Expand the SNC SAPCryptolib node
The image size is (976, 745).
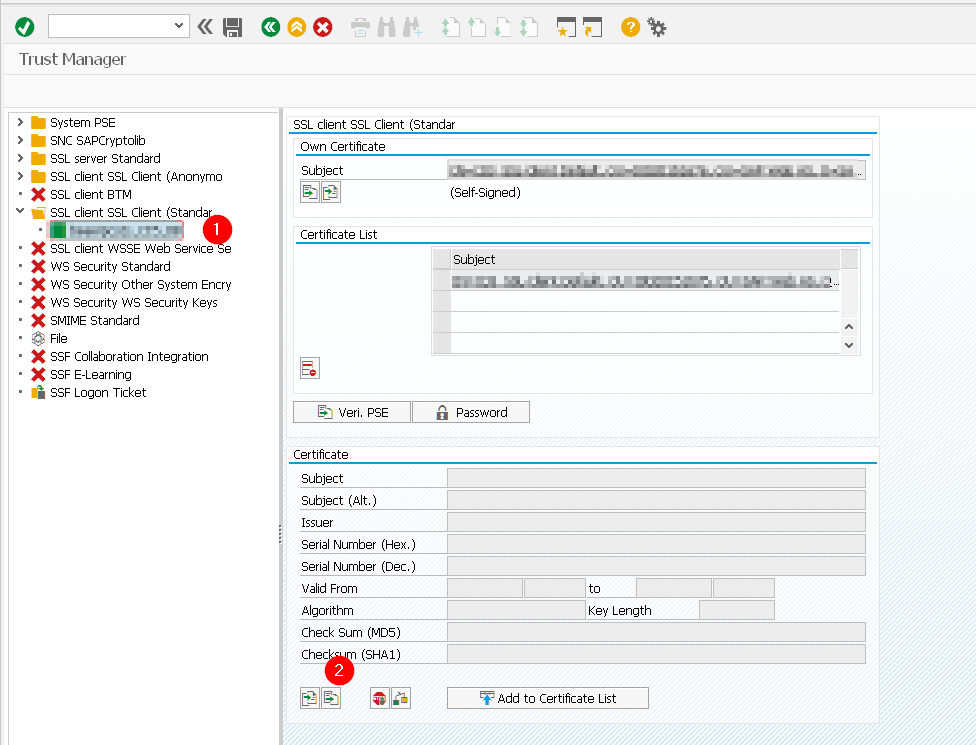tap(20, 140)
